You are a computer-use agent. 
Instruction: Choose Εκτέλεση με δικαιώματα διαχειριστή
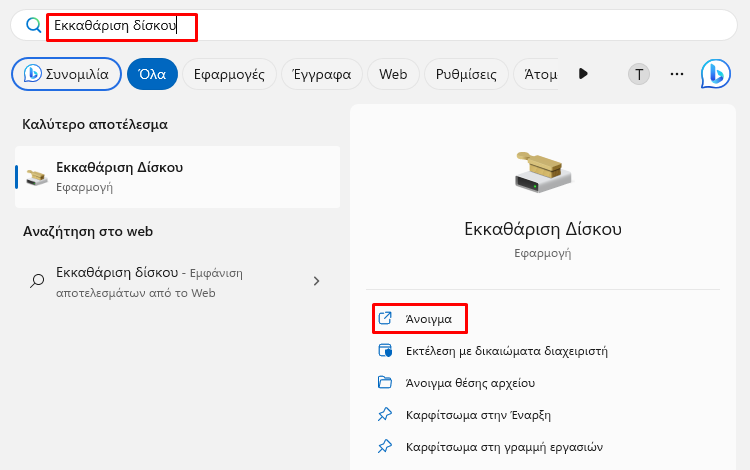pos(507,351)
